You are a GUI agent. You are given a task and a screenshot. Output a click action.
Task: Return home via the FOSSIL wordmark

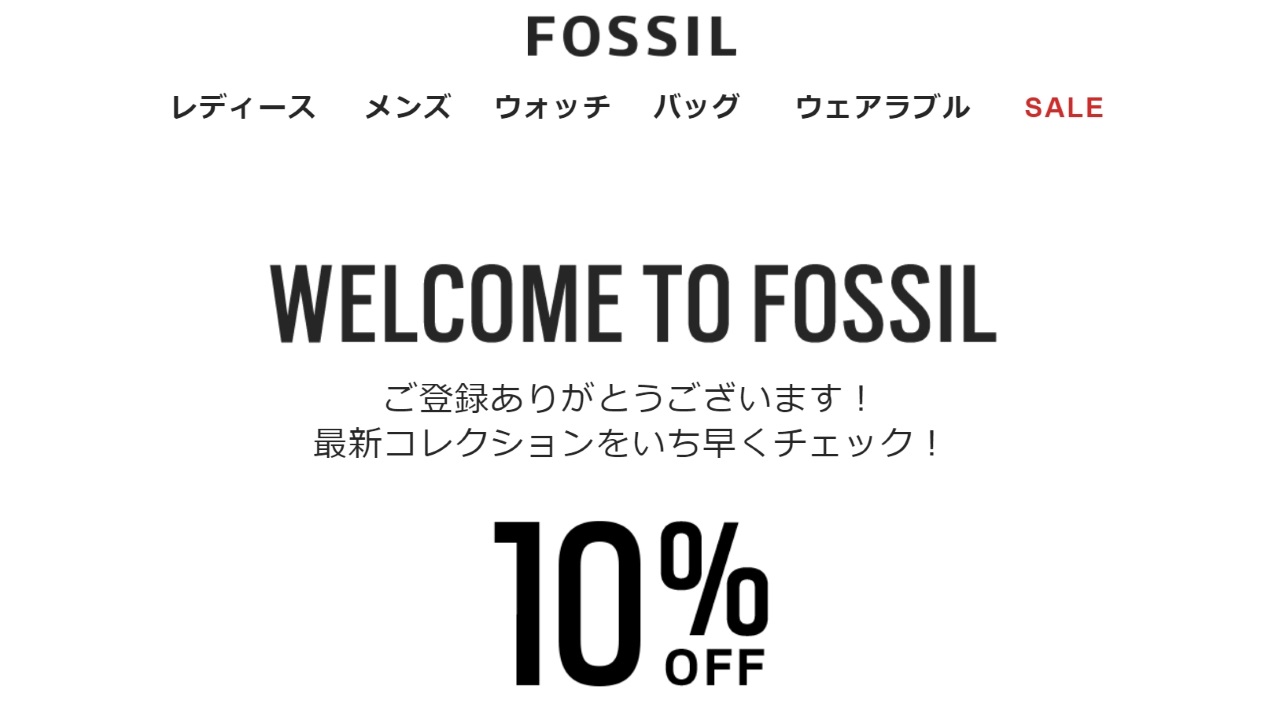click(x=632, y=36)
